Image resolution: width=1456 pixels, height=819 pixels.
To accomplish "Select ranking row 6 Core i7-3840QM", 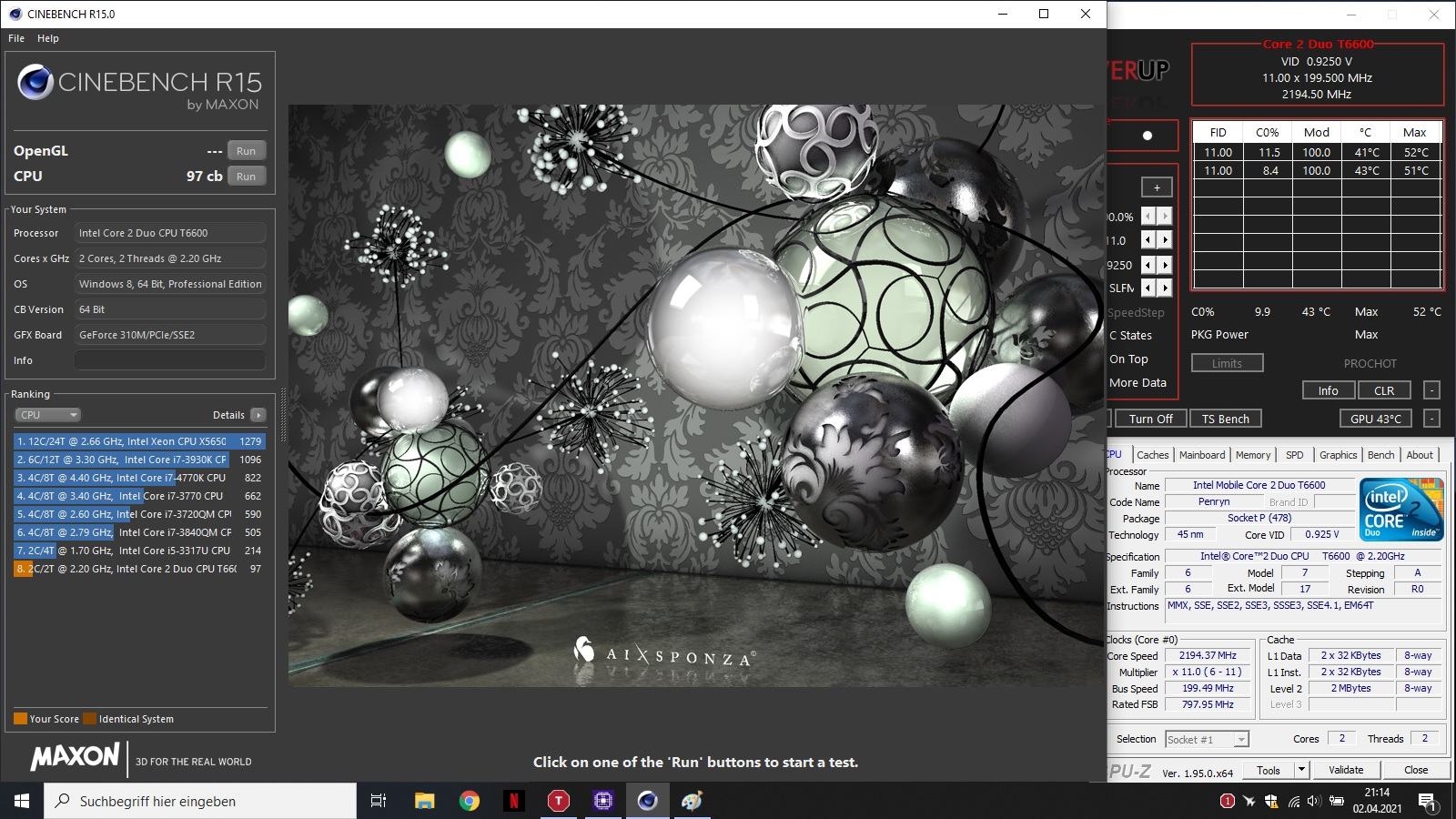I will [x=139, y=532].
